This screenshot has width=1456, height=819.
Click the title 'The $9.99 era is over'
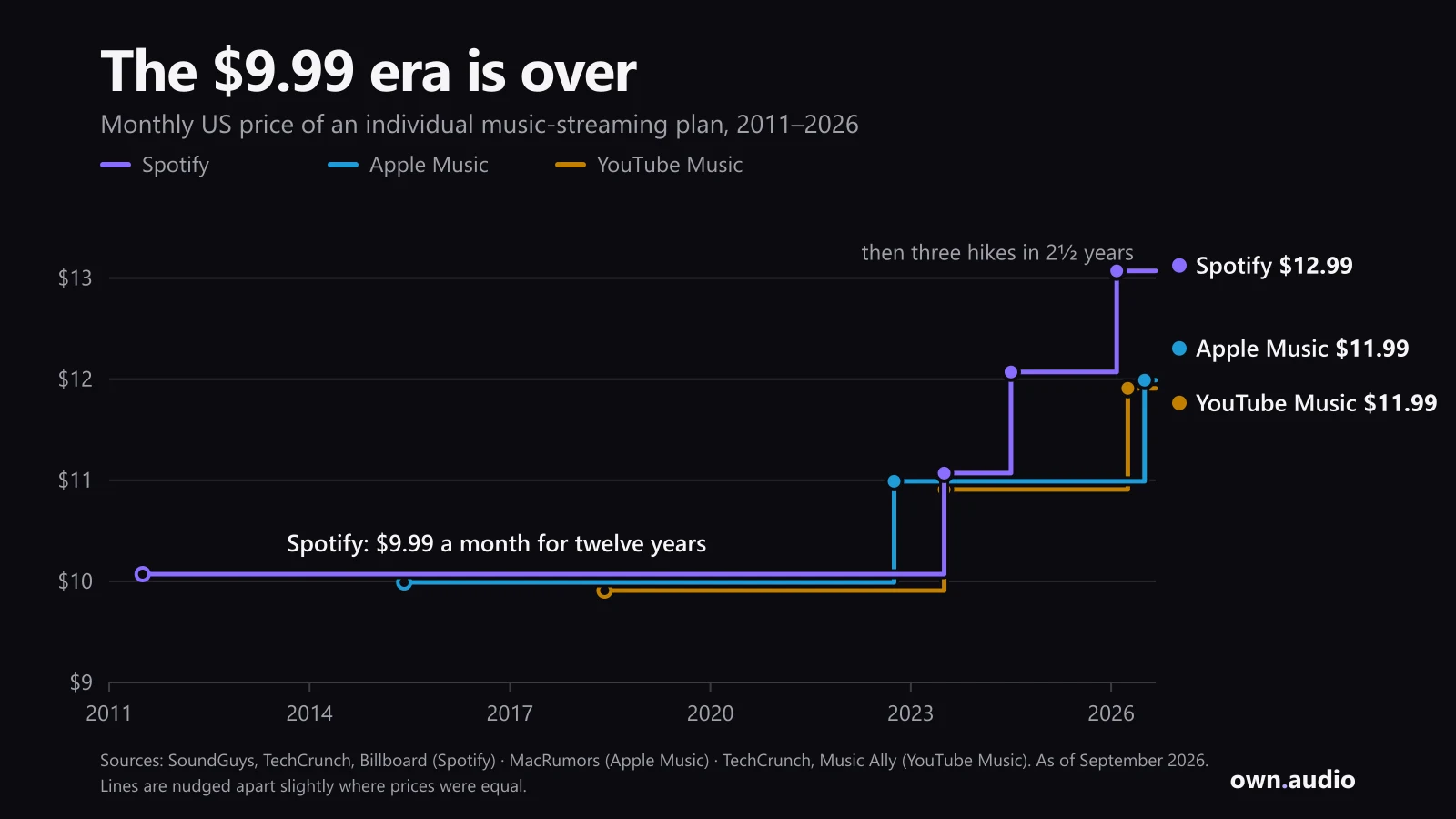(369, 71)
